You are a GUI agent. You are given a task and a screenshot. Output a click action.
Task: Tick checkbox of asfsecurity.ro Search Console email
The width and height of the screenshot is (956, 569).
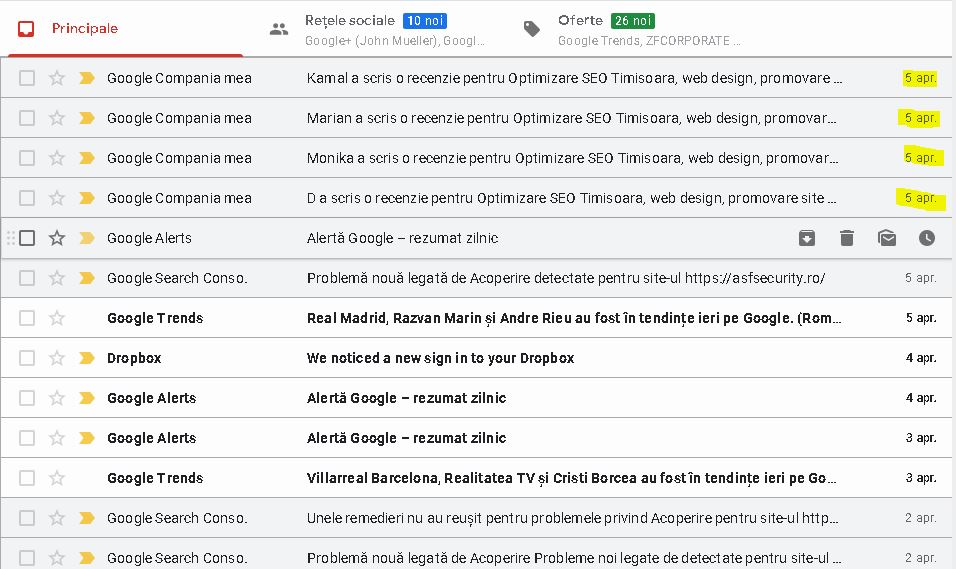(27, 278)
